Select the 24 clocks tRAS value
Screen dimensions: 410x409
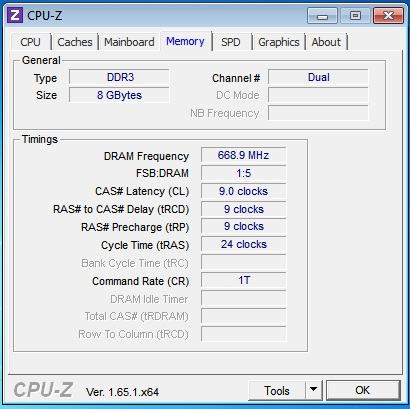tap(243, 245)
